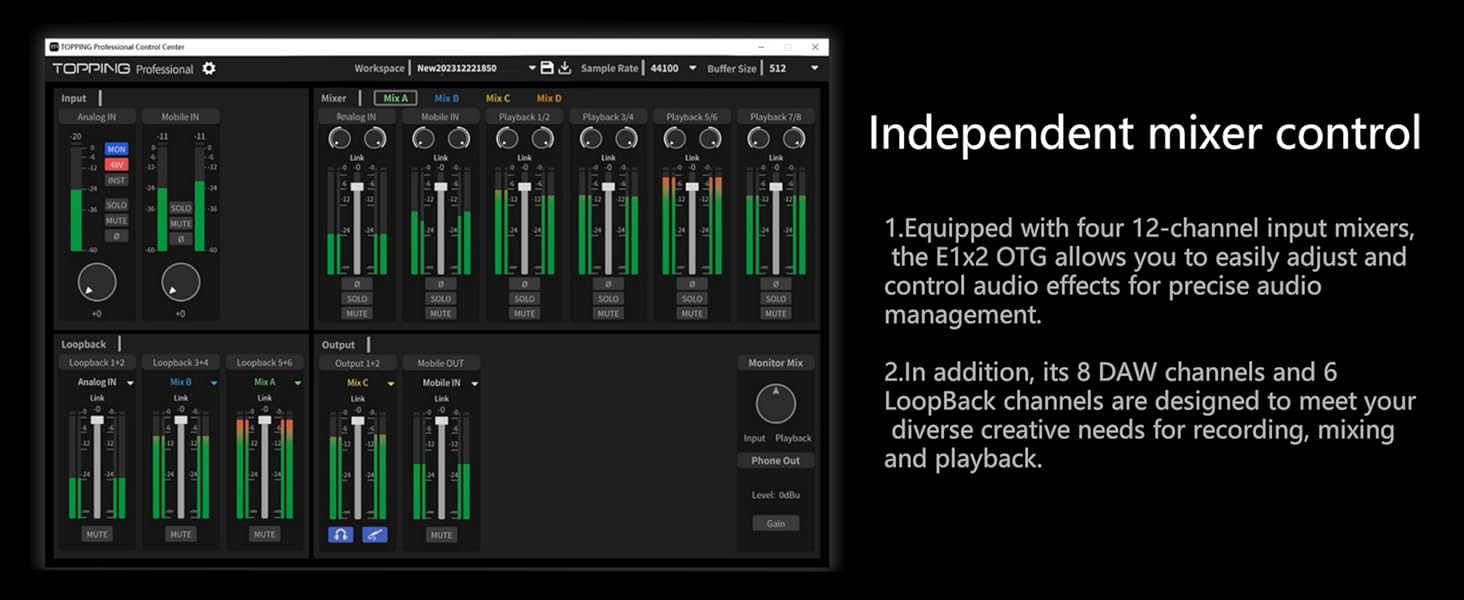Mute the Loopback 1+2 channel
This screenshot has width=1464, height=600.
[97, 534]
